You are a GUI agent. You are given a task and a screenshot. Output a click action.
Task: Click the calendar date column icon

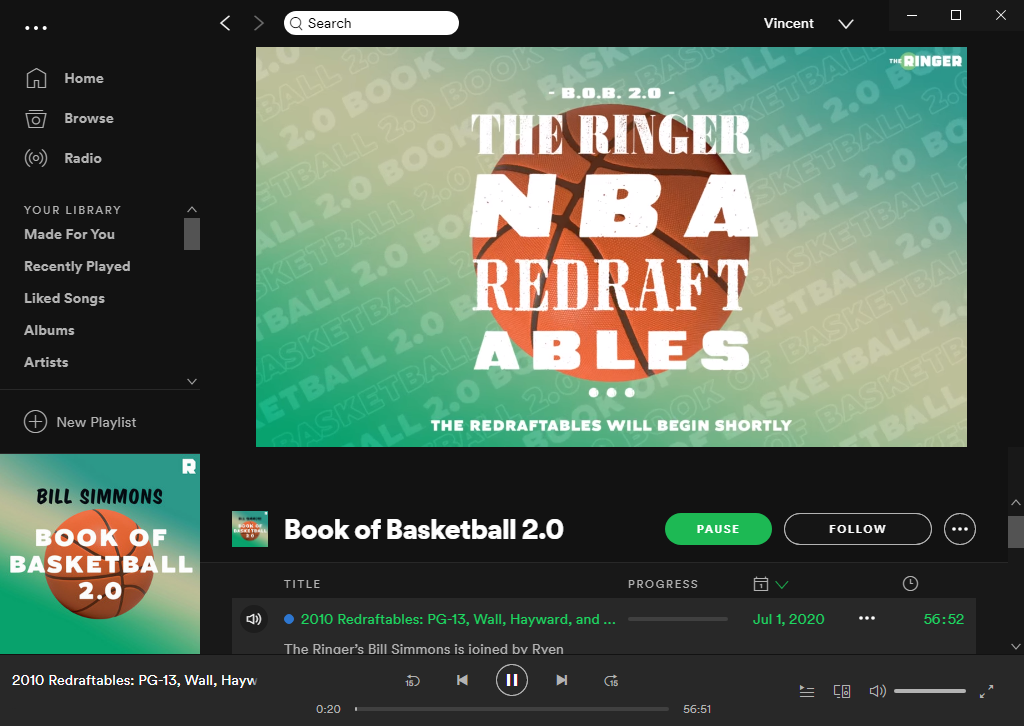point(761,584)
